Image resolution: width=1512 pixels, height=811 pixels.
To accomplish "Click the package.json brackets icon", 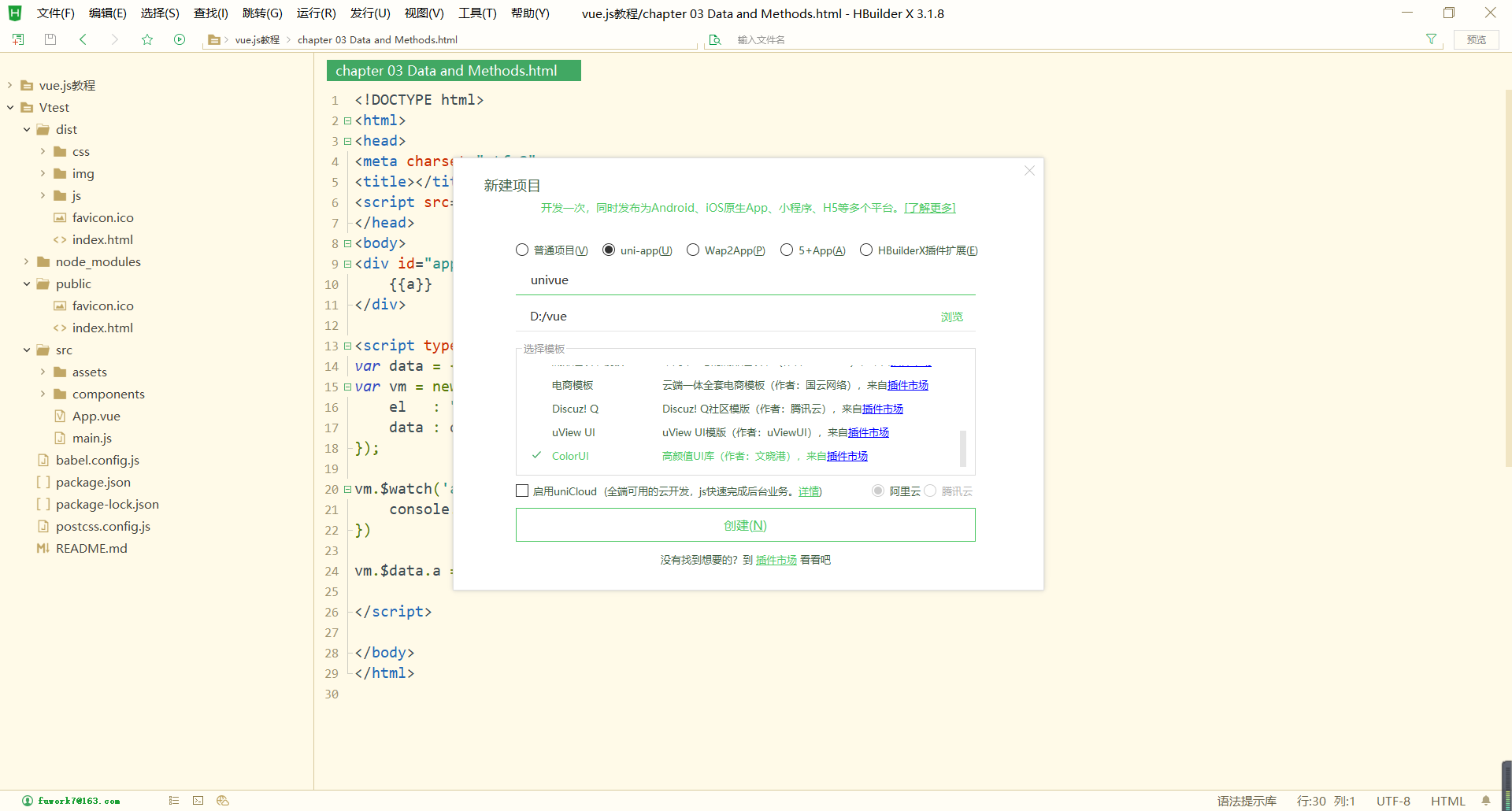I will pos(43,482).
